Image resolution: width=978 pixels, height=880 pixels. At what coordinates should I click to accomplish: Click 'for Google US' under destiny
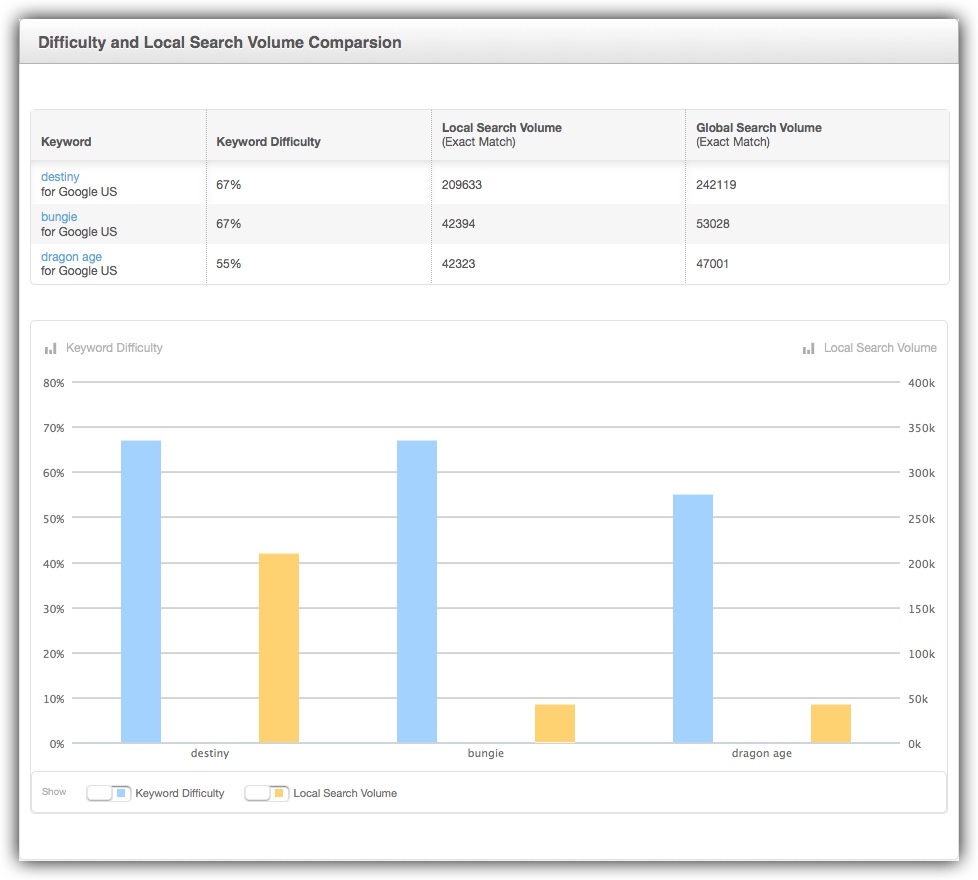pos(79,192)
